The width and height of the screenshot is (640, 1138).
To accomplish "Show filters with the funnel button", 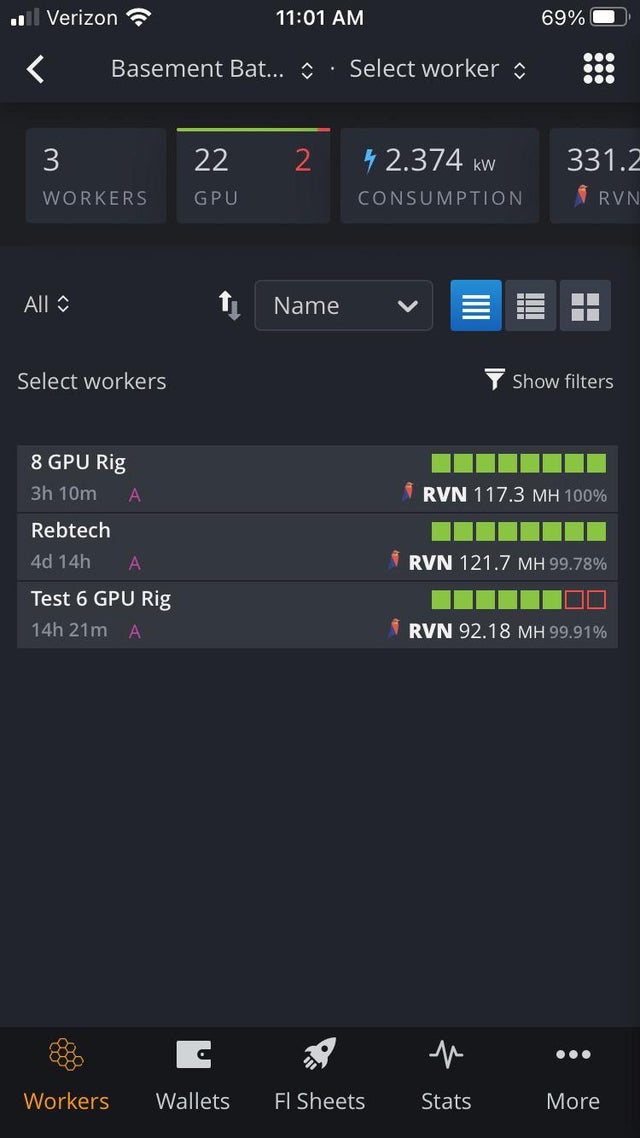I will coord(549,380).
